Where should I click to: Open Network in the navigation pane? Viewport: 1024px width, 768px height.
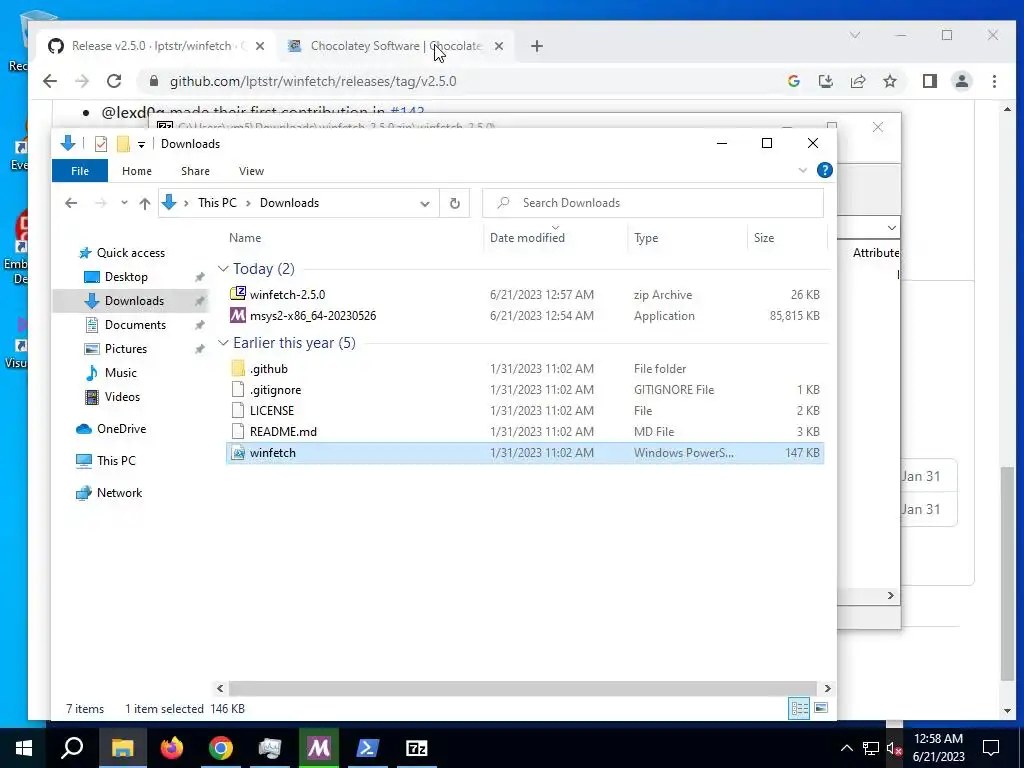pos(119,493)
